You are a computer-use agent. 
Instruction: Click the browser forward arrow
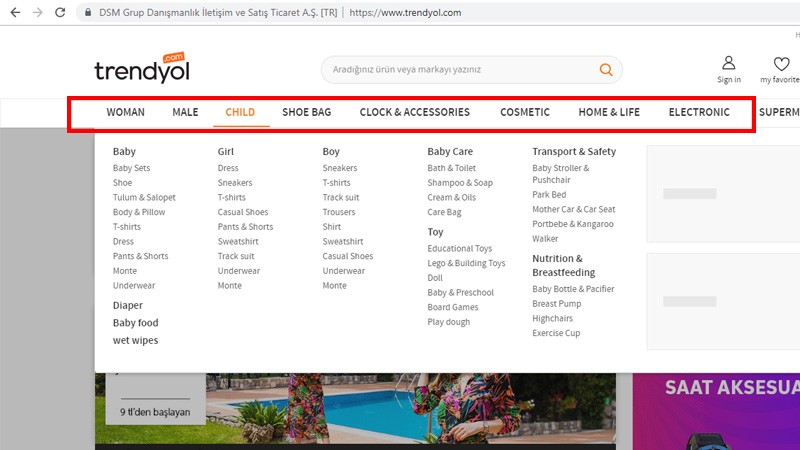tap(37, 13)
